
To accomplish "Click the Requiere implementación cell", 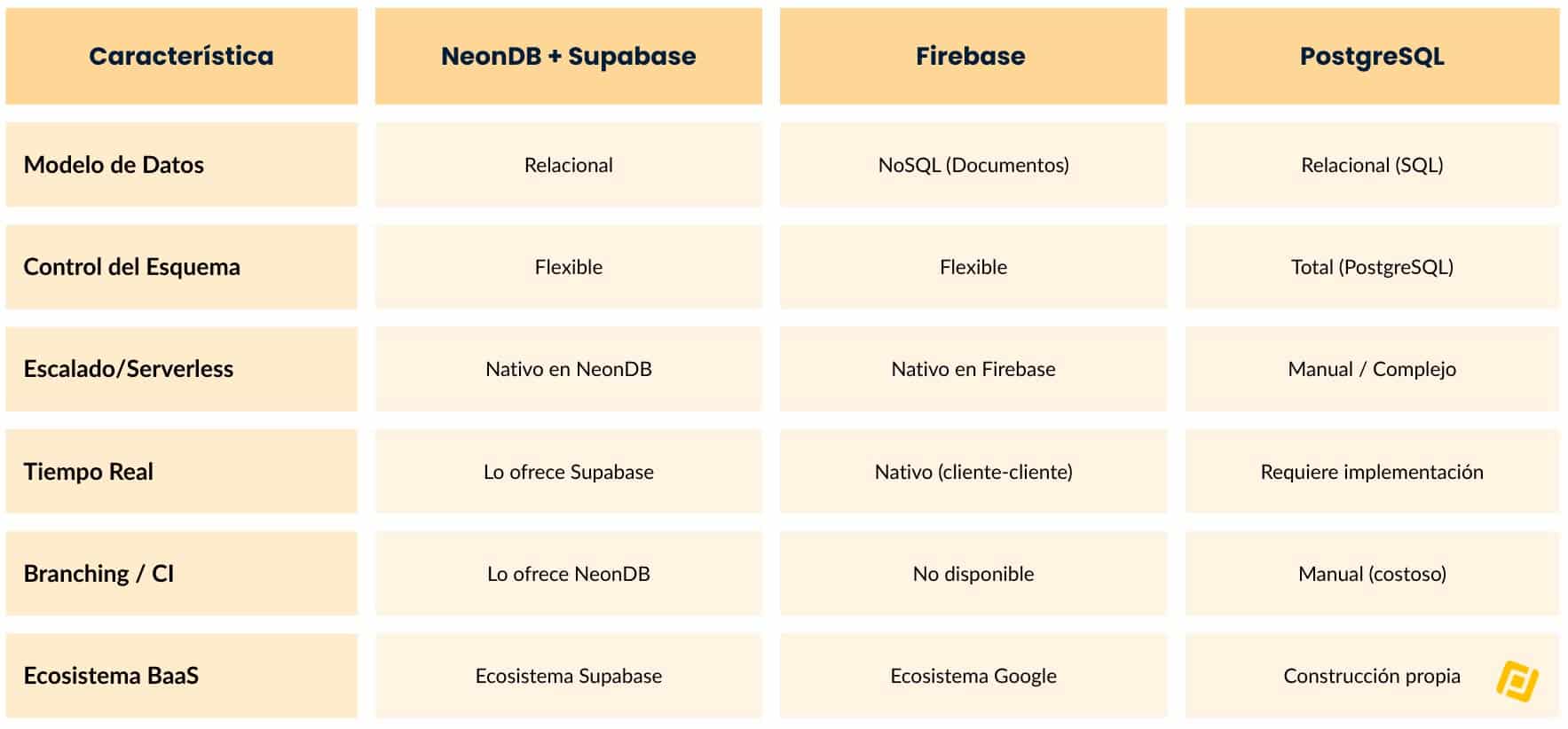I will [x=1371, y=472].
